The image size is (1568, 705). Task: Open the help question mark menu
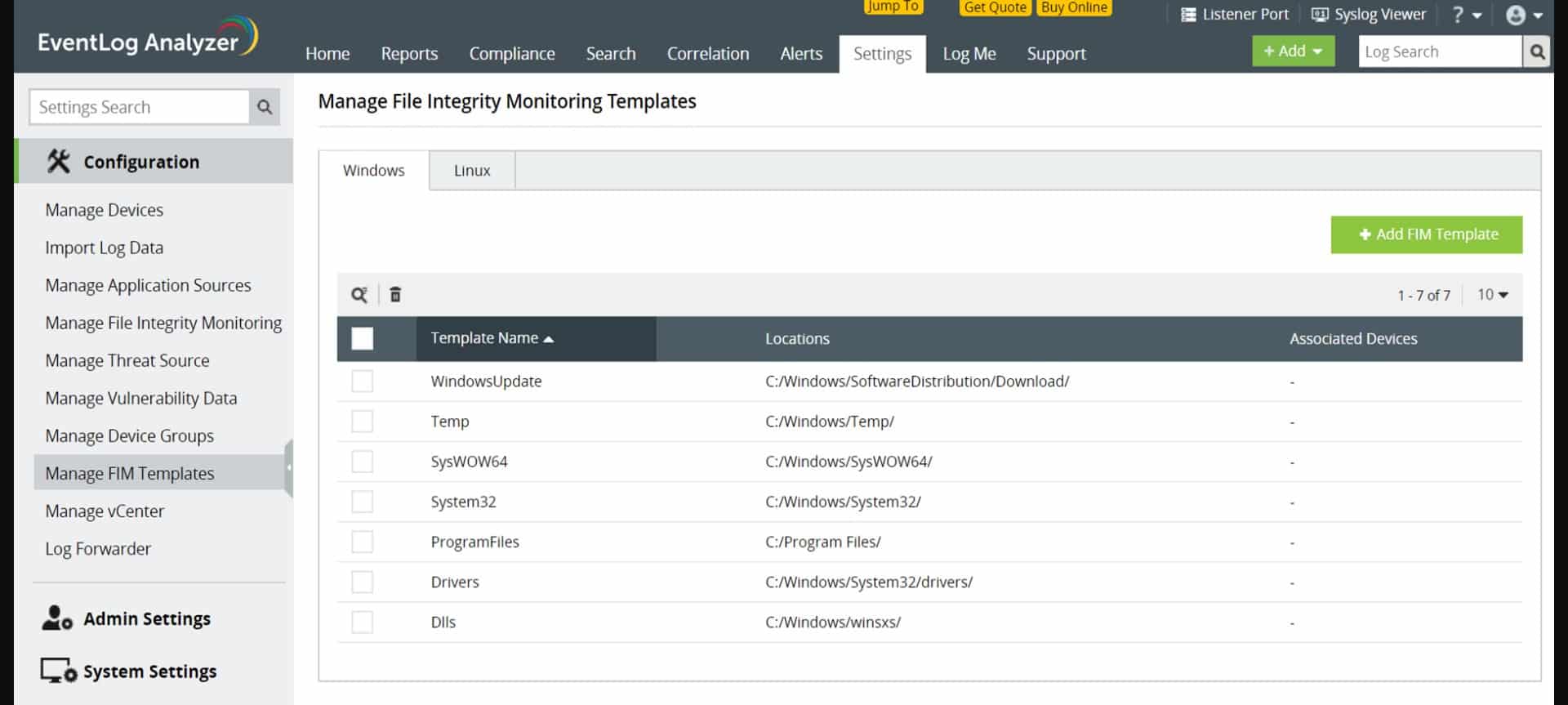[x=1466, y=15]
